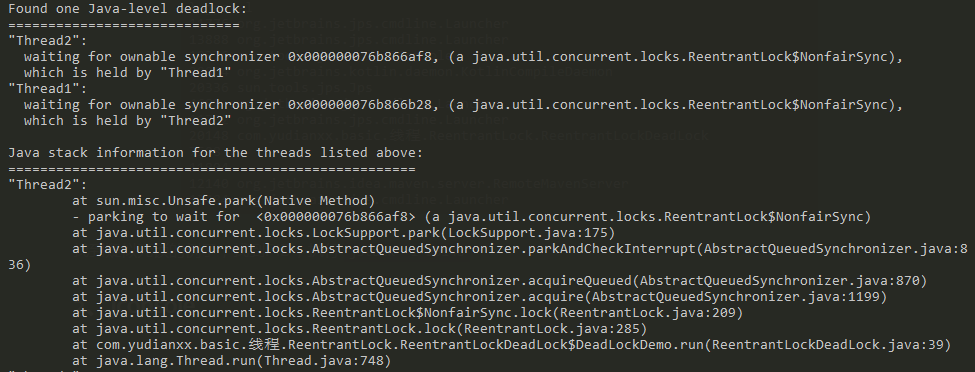The width and height of the screenshot is (975, 372).
Task: Click the "Thread2": label under stack information
Action: (48, 185)
